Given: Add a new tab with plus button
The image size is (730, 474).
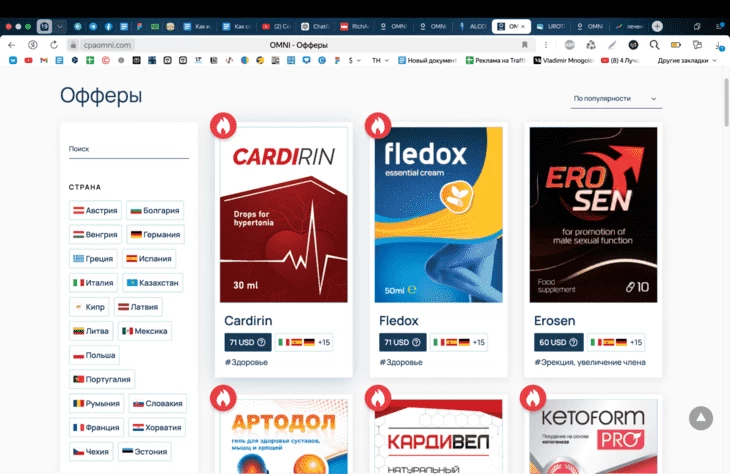Looking at the screenshot, I should coord(657,27).
